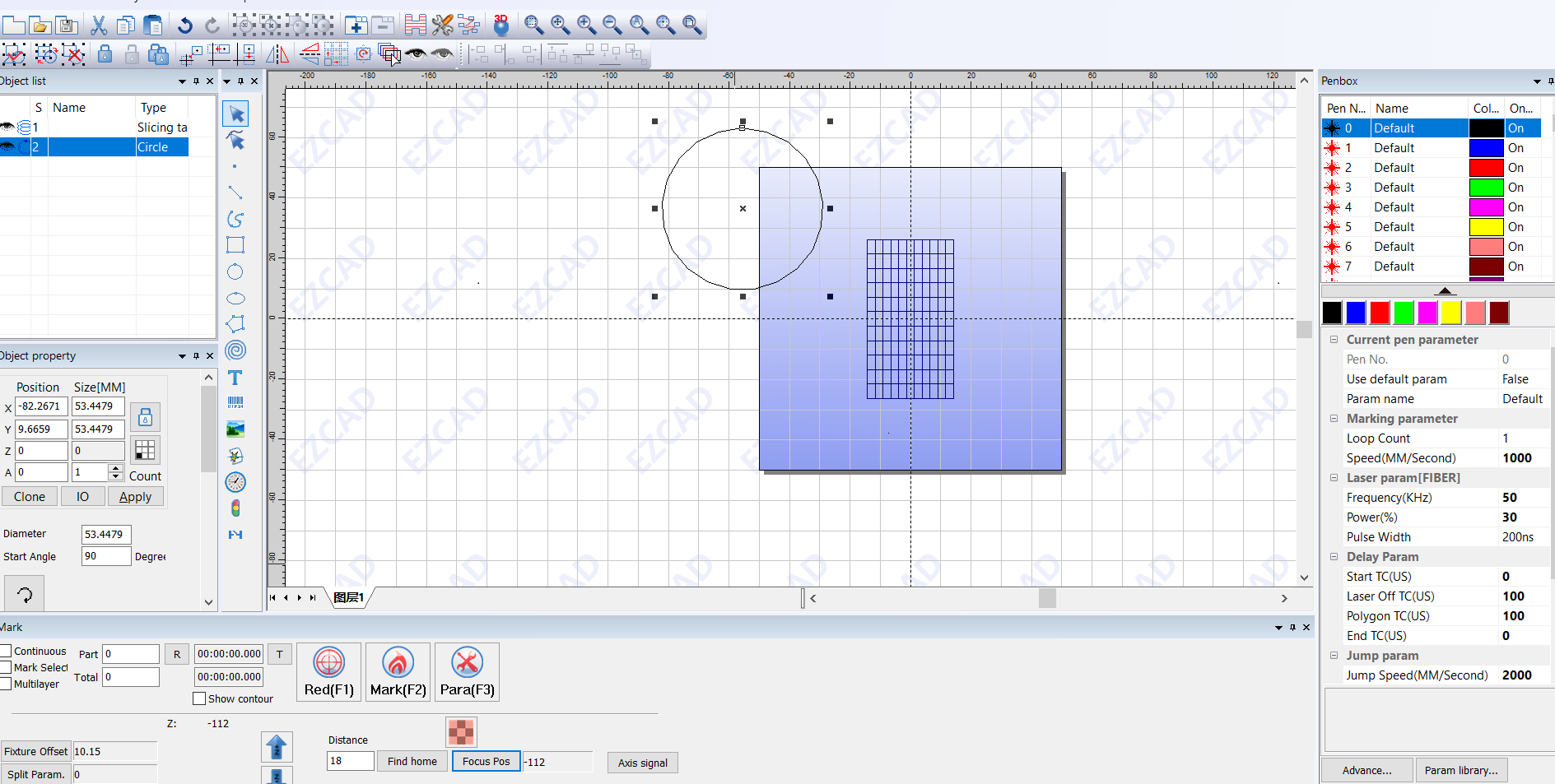Image resolution: width=1555 pixels, height=784 pixels.
Task: Open a file with folder icon
Action: tap(40, 26)
